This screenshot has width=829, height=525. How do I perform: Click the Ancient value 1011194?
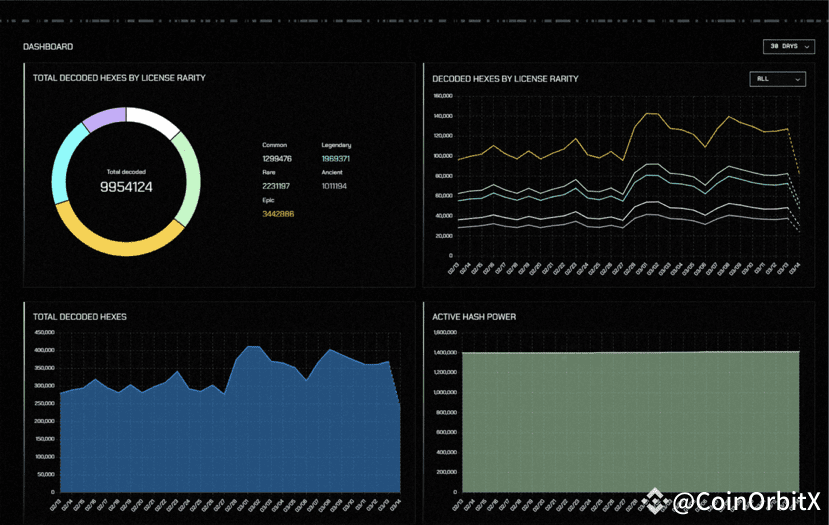[334, 186]
